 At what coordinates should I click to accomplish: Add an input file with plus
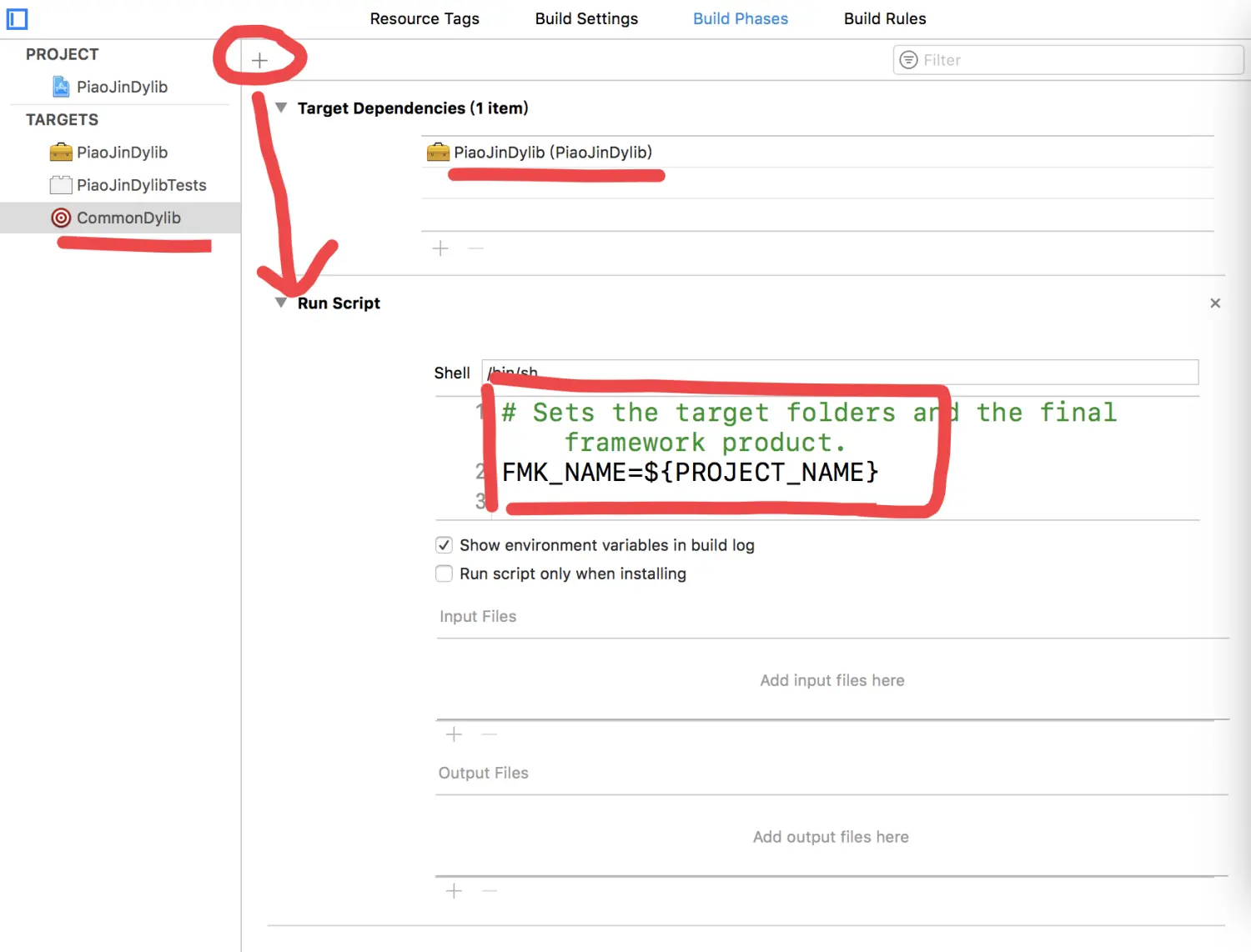pos(454,734)
